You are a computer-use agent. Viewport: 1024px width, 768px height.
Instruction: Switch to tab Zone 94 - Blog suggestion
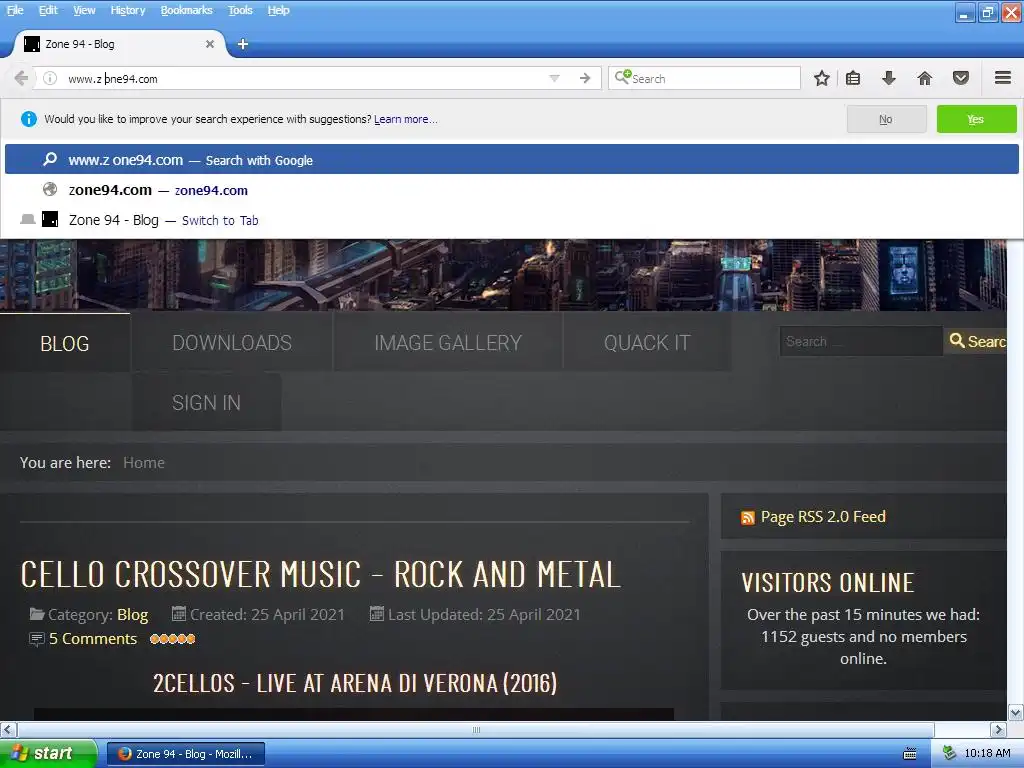(511, 220)
